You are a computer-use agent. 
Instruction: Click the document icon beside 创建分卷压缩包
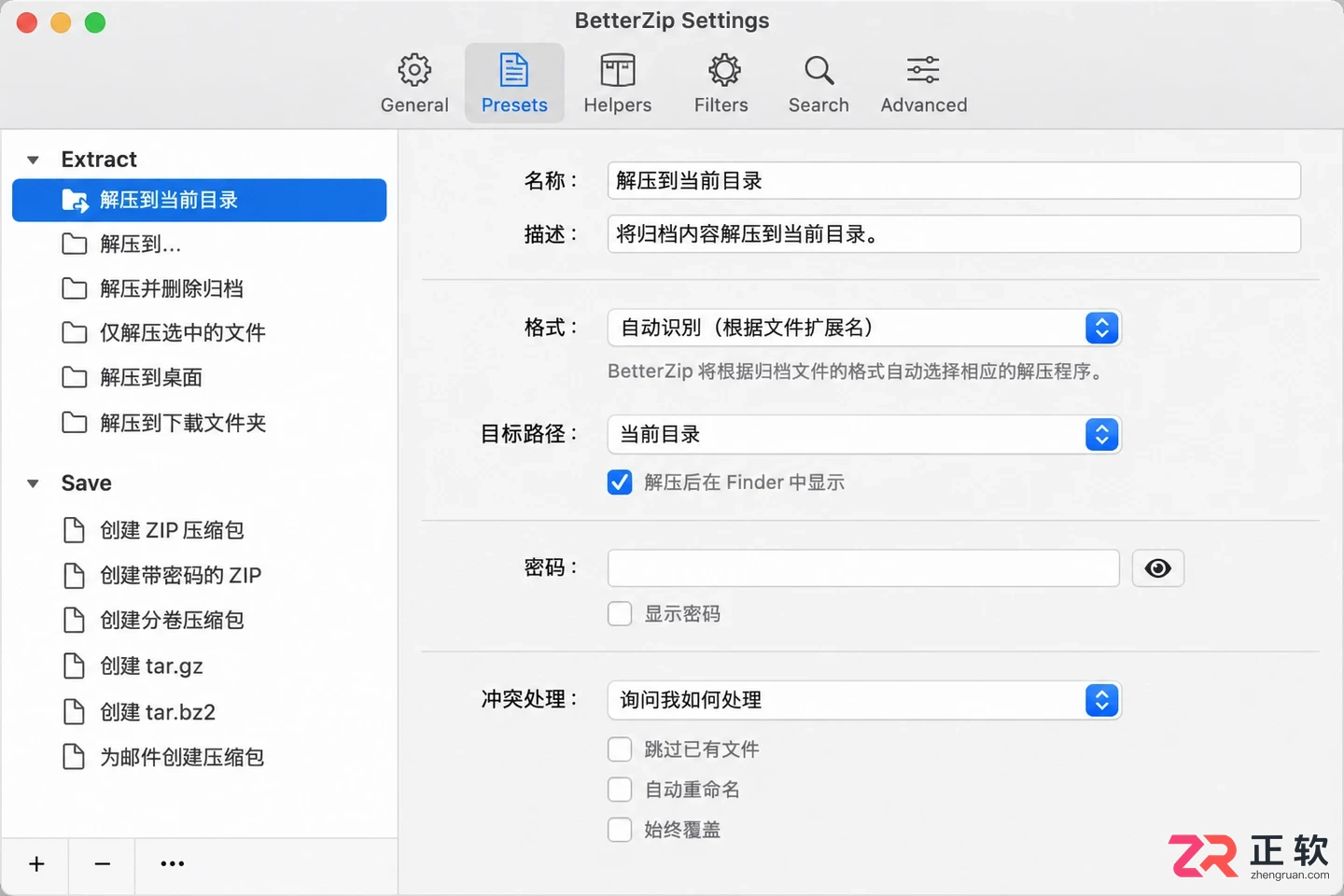[74, 620]
